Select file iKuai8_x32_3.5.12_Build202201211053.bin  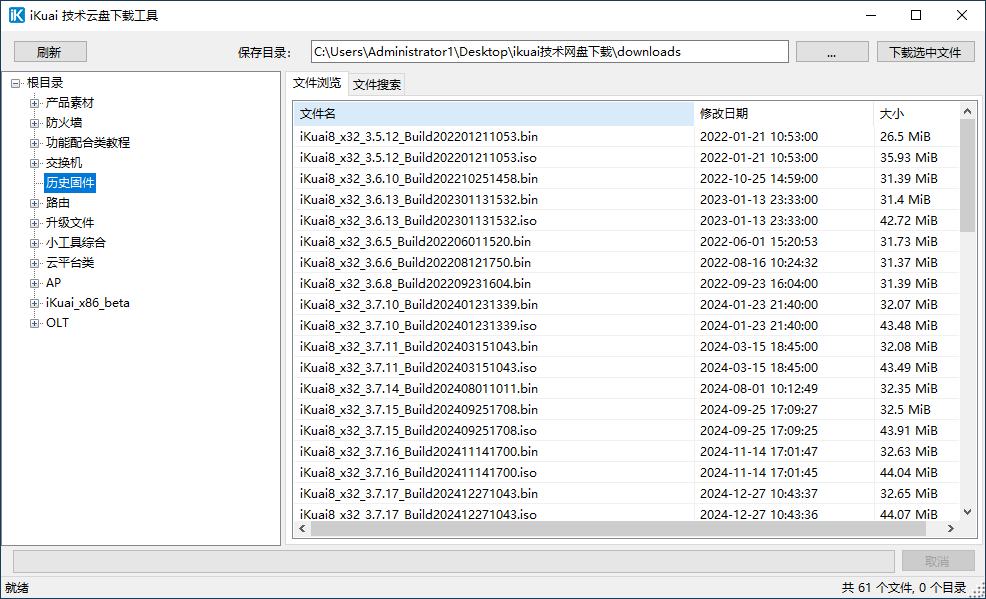coord(419,136)
